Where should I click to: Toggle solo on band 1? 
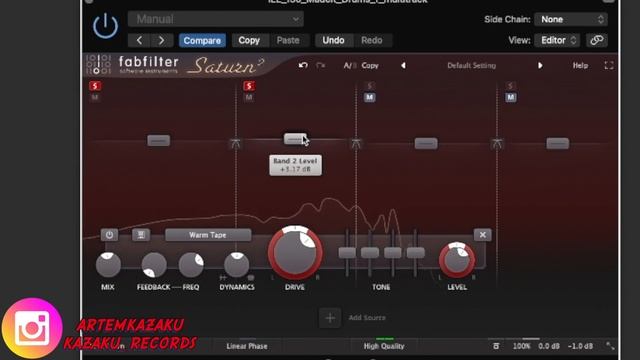[x=95, y=86]
